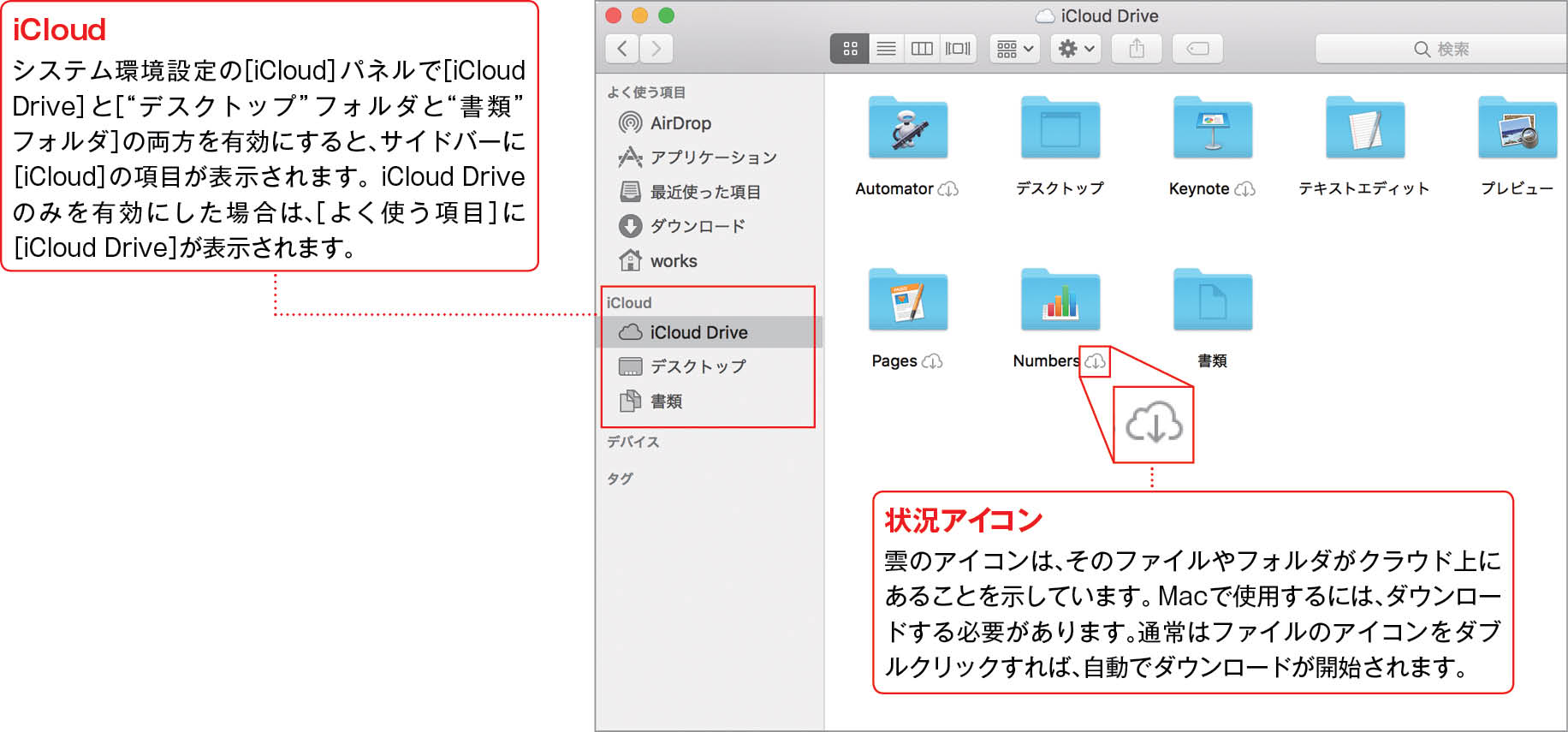Click the cloud download icon next to Pages

[x=932, y=361]
